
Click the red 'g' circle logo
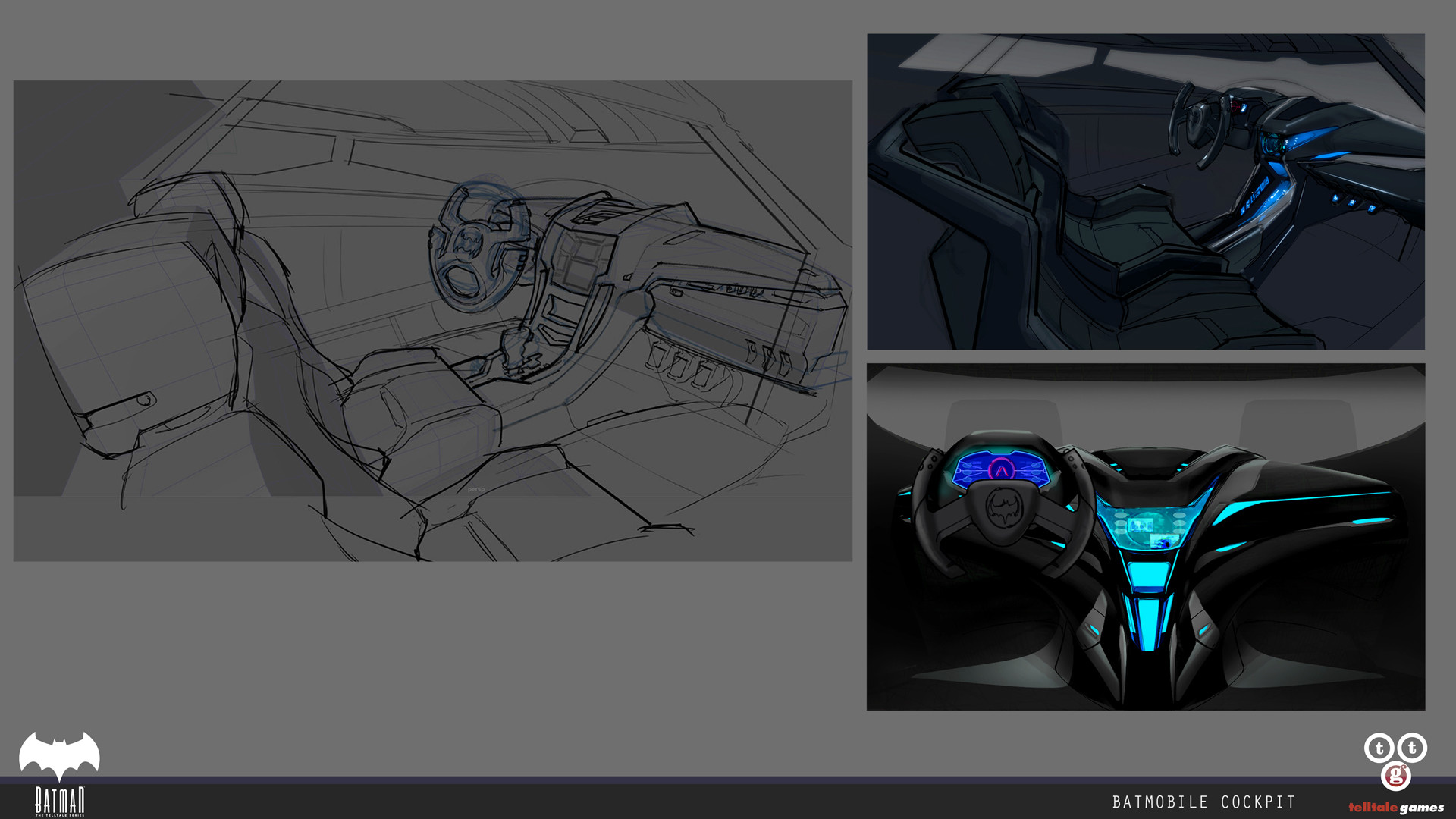1396,777
